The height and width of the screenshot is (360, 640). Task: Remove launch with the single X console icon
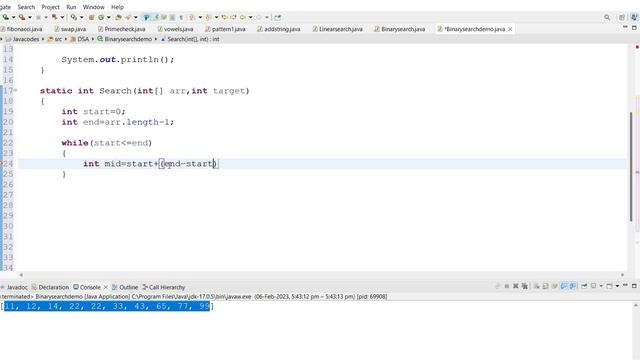[516, 286]
